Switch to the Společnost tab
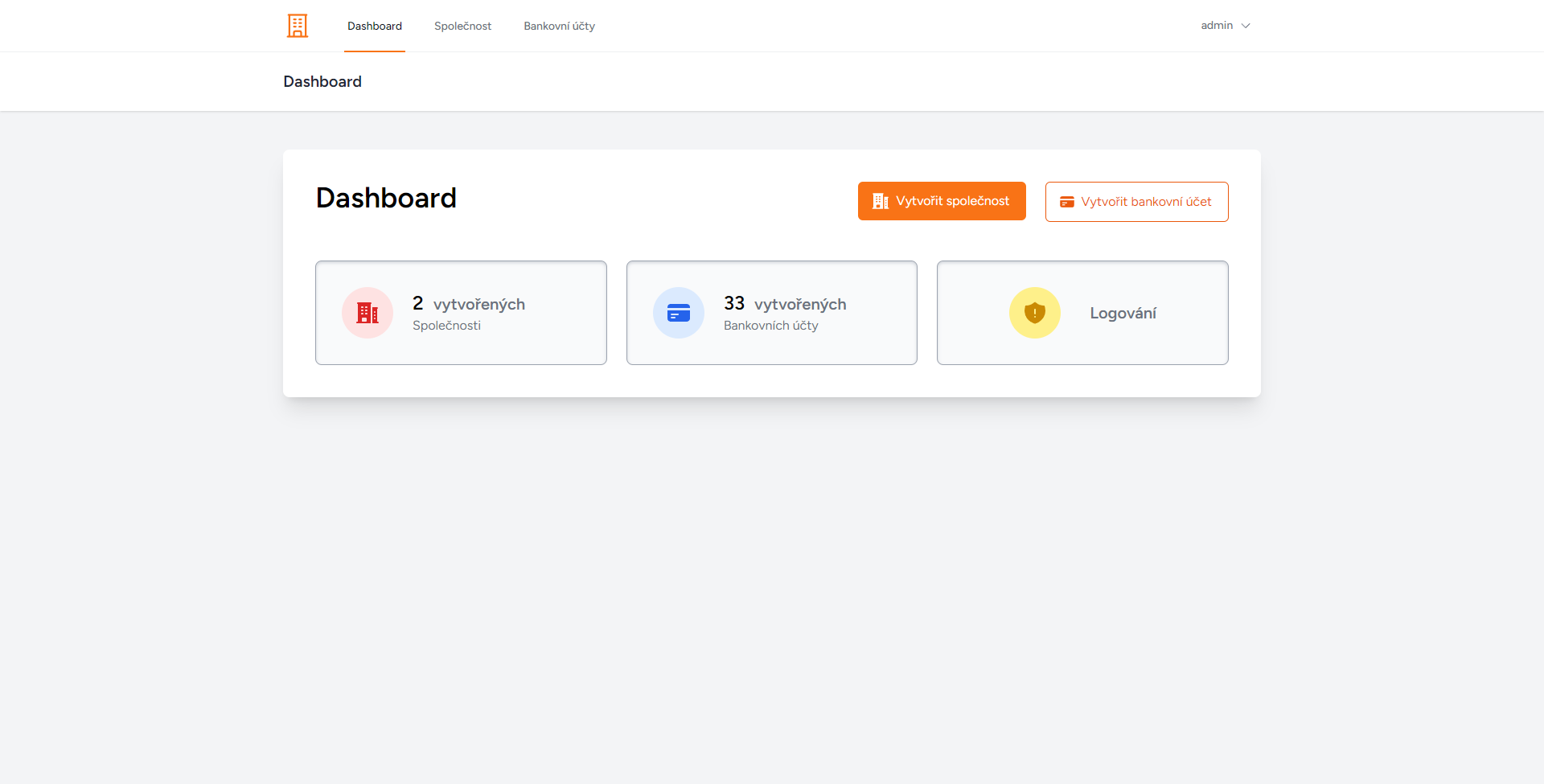This screenshot has width=1544, height=784. coord(462,26)
